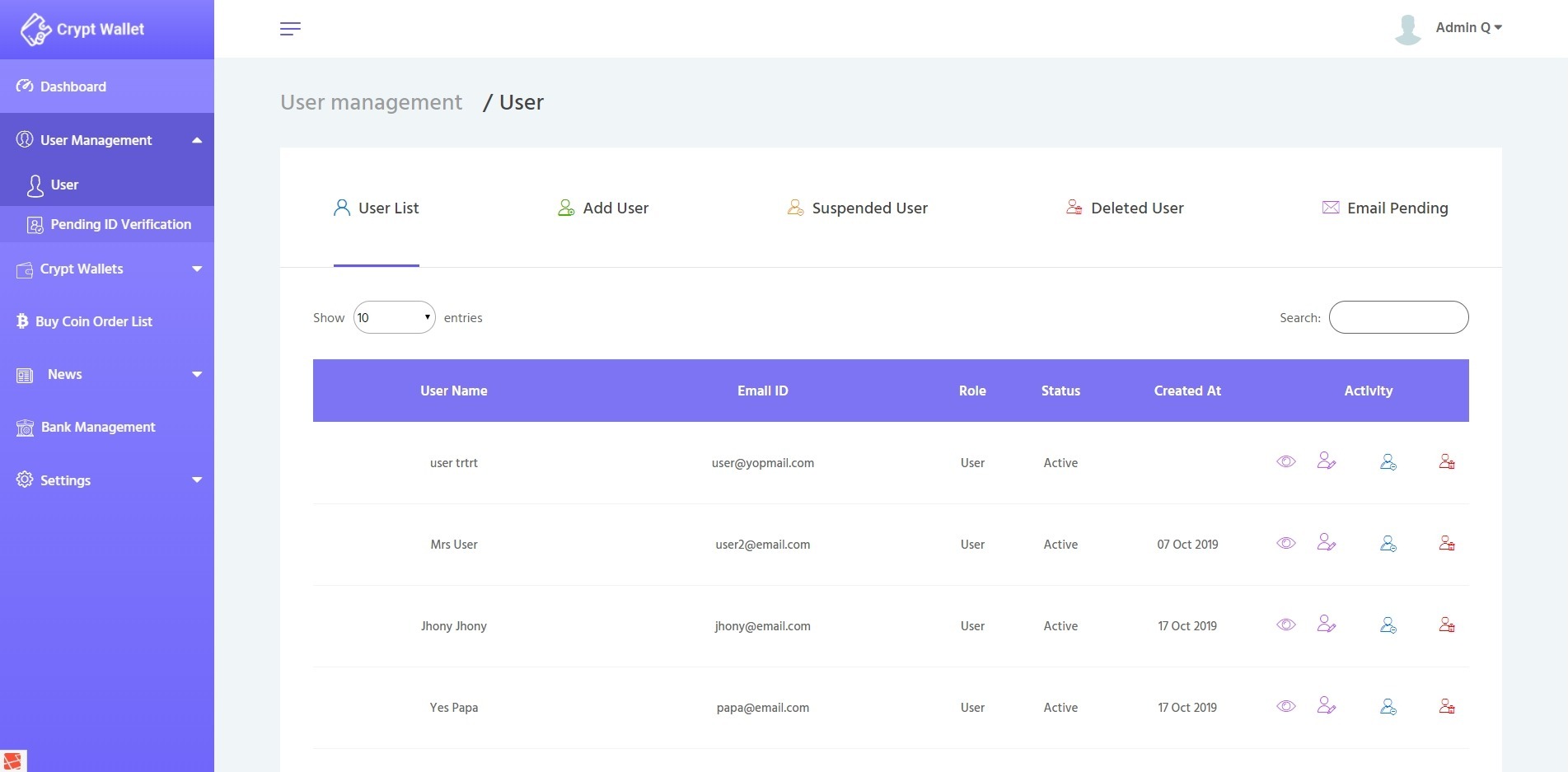View Yes Papa details via eye icon

coord(1285,706)
